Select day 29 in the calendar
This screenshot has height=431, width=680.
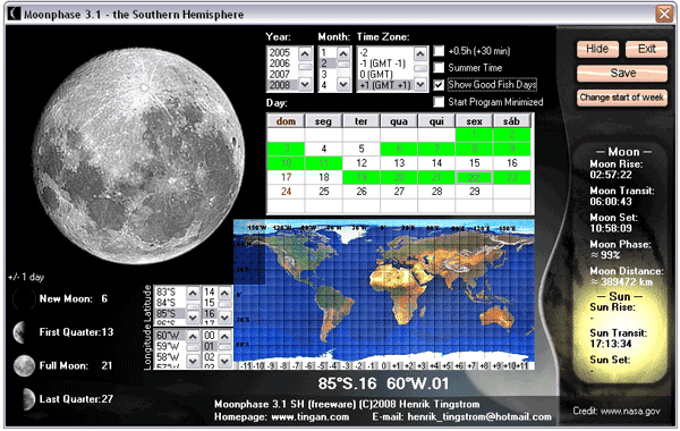[x=474, y=192]
